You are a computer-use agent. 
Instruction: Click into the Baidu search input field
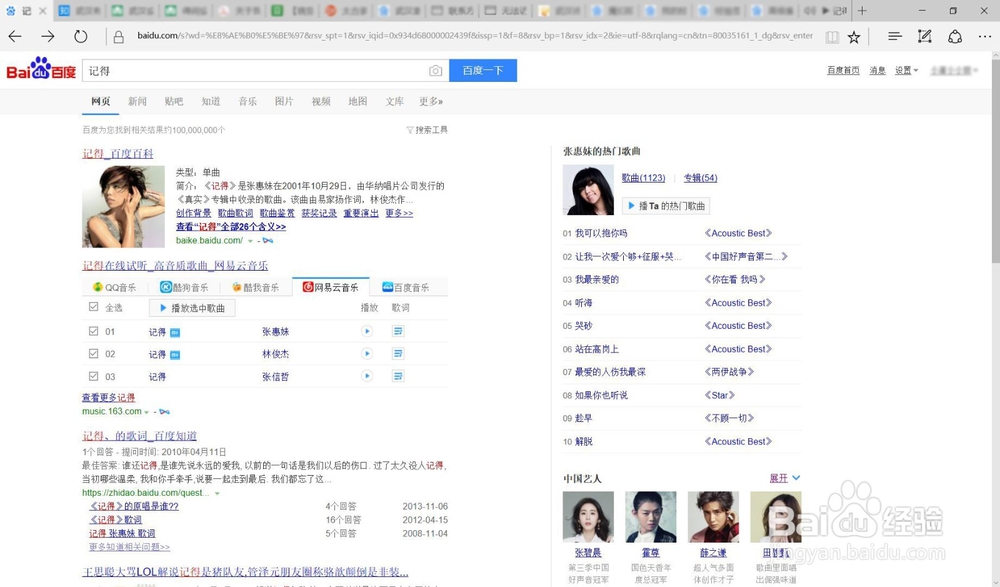pyautogui.click(x=255, y=71)
